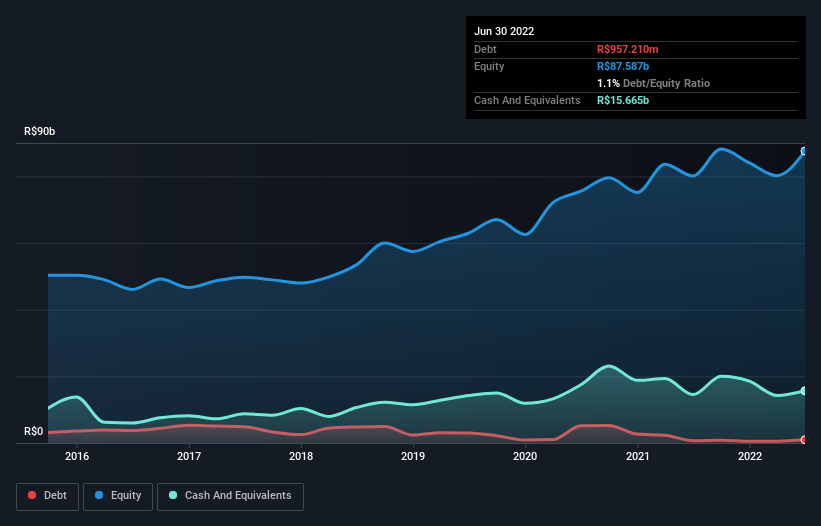Click the Jun 30 2022 tooltip date
Viewport: 821px width, 526px height.
pyautogui.click(x=504, y=31)
